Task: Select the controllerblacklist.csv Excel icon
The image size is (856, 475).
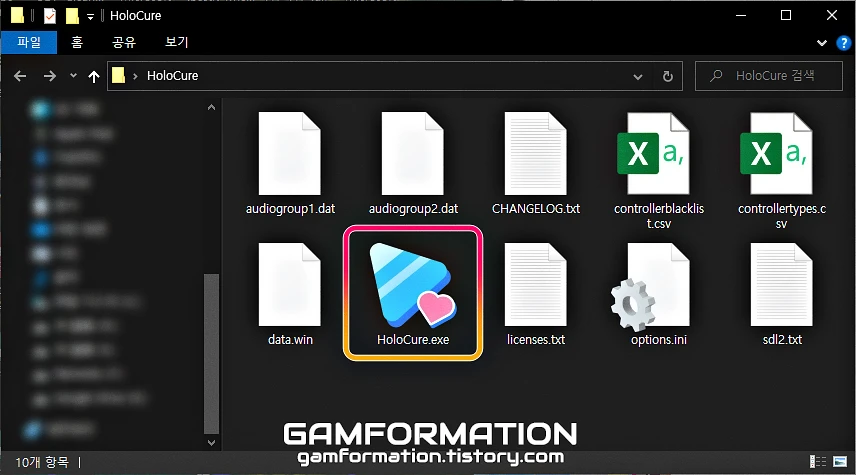Action: 653,153
